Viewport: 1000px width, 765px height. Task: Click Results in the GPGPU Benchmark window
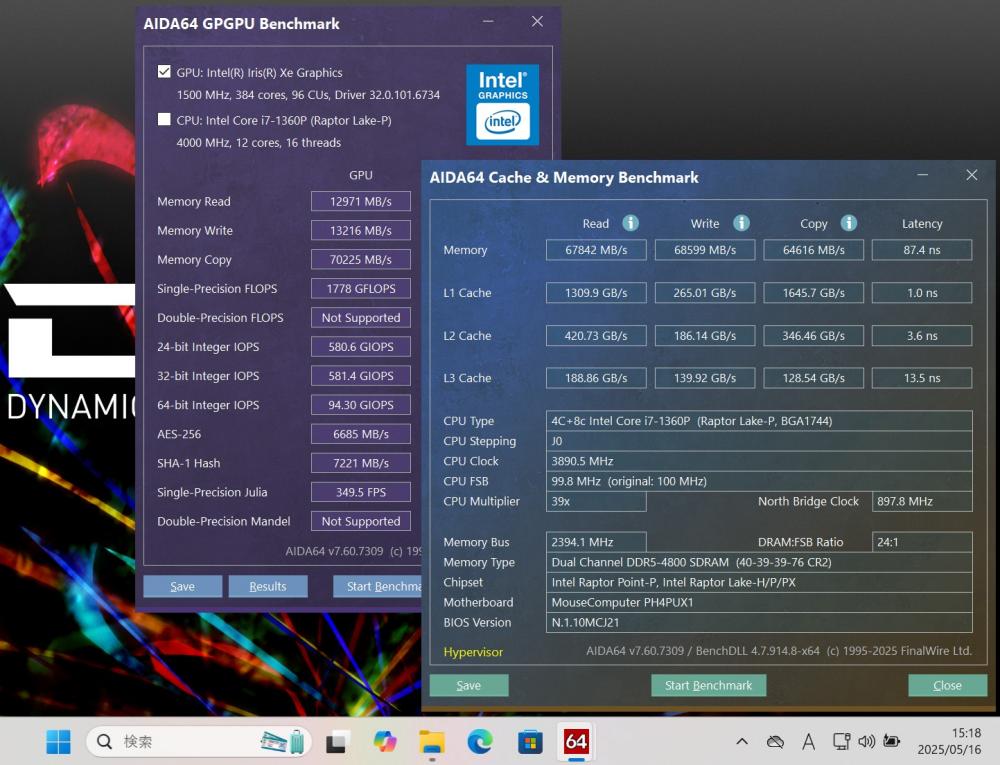coord(268,586)
